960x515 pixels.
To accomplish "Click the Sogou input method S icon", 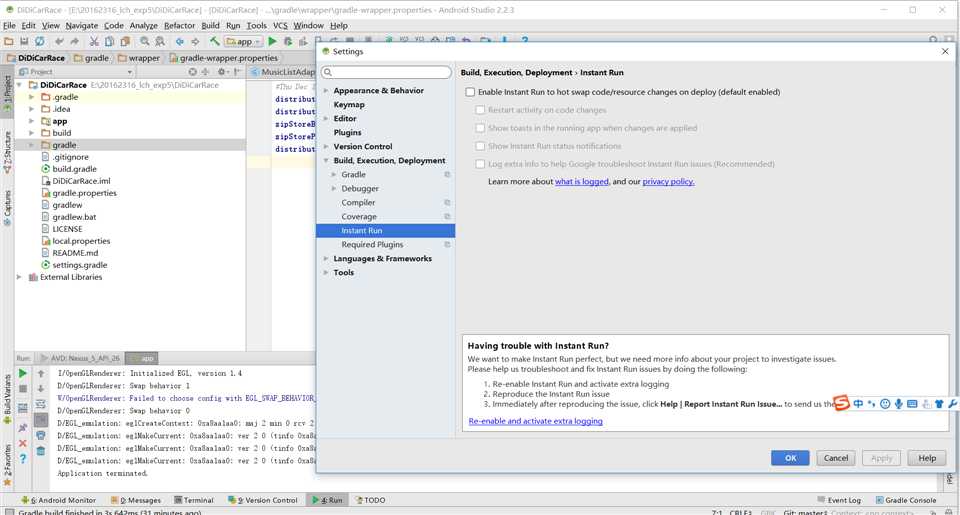I will (842, 403).
